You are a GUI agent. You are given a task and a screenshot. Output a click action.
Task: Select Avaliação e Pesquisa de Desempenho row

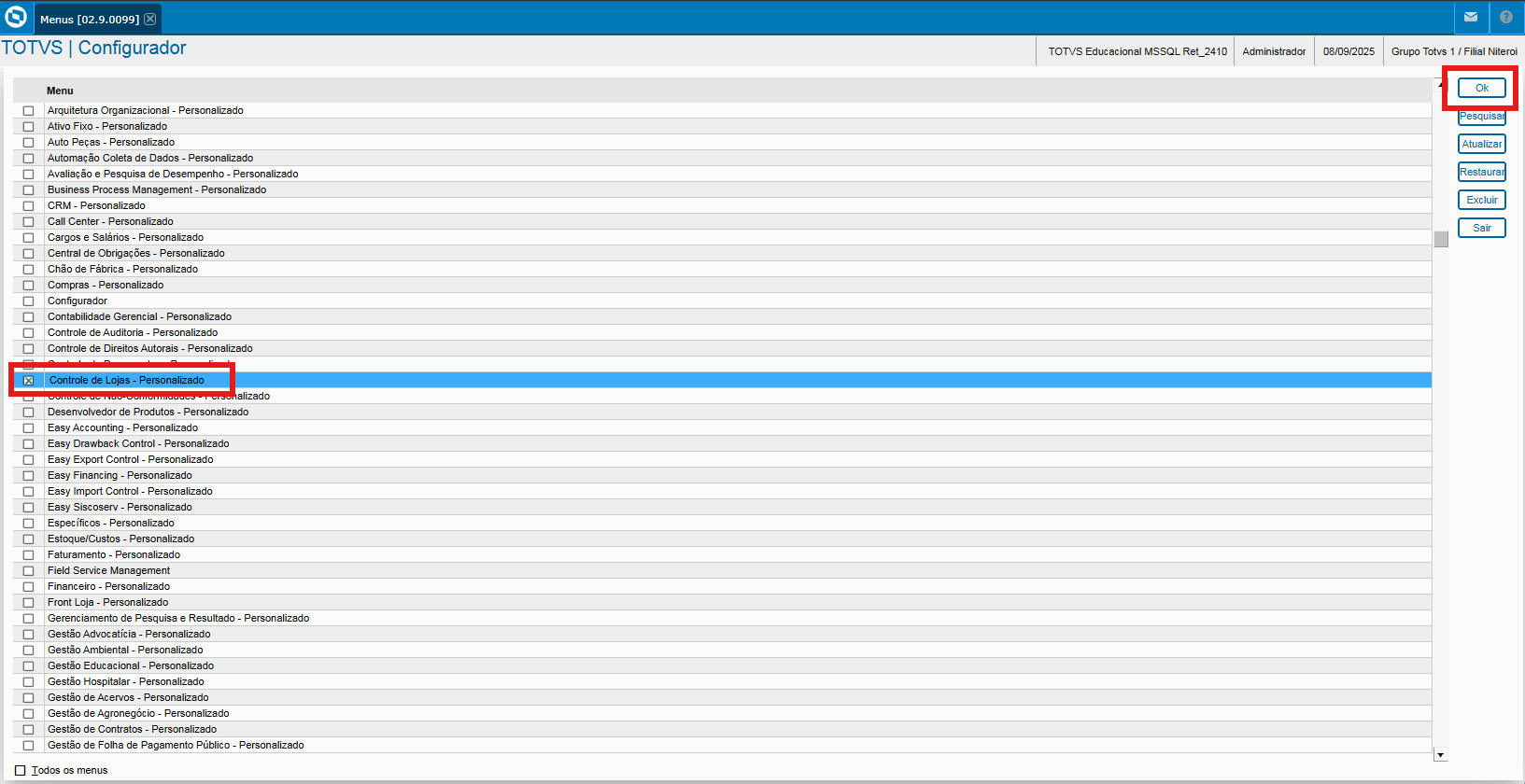tap(722, 175)
